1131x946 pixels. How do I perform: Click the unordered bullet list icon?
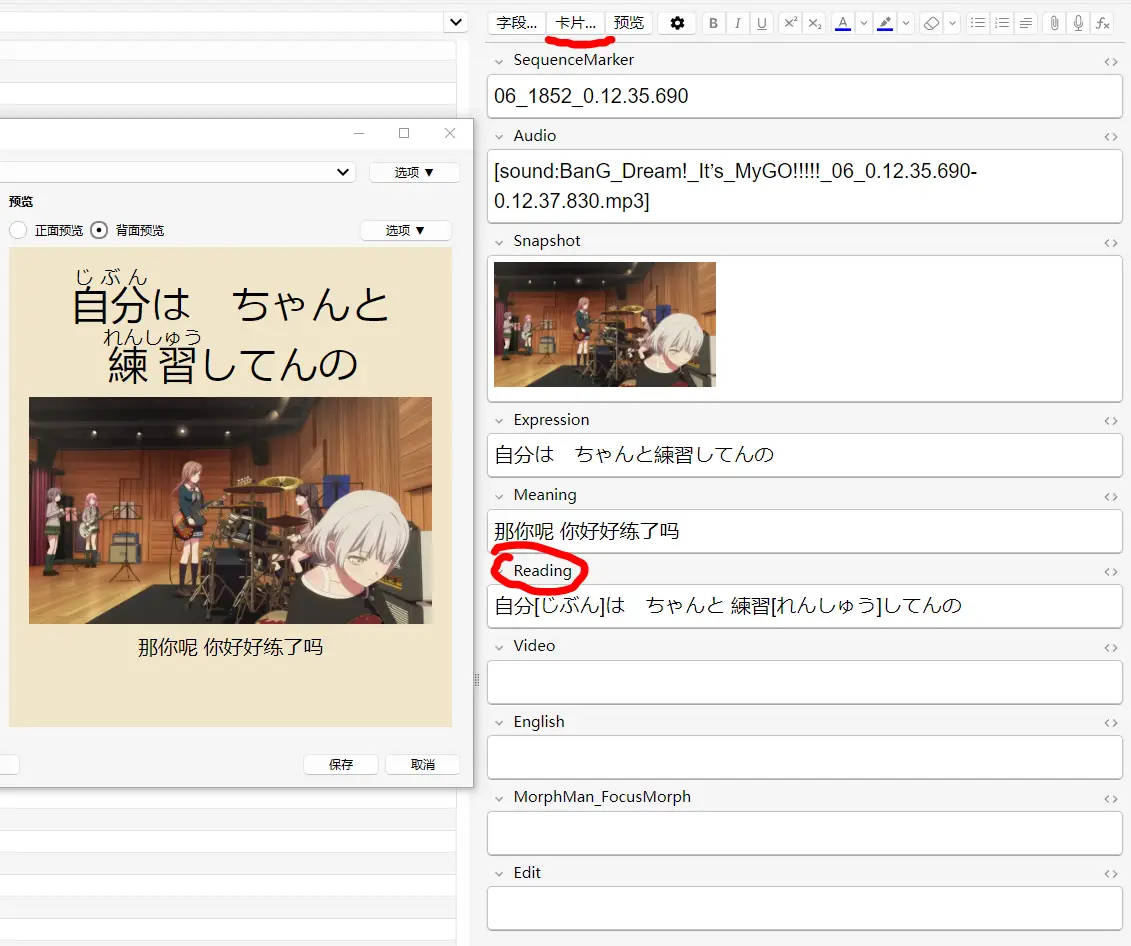pos(979,23)
